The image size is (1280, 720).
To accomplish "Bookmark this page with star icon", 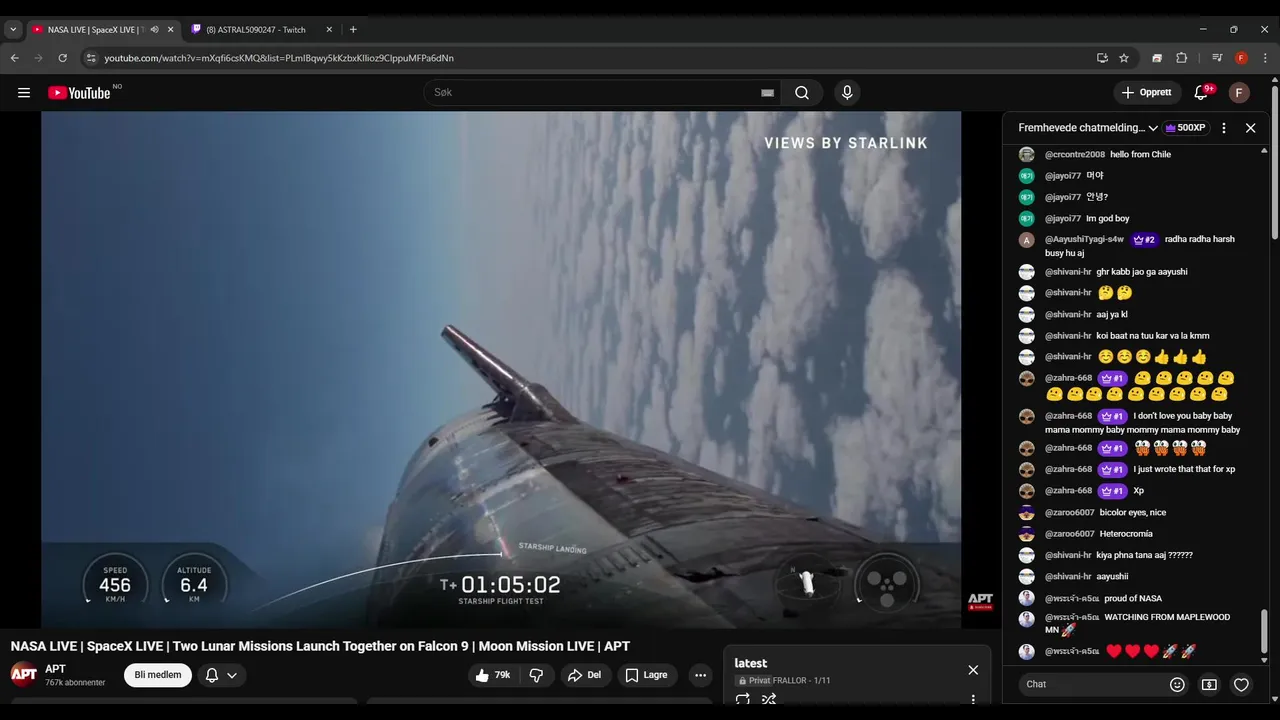I will pyautogui.click(x=1124, y=58).
